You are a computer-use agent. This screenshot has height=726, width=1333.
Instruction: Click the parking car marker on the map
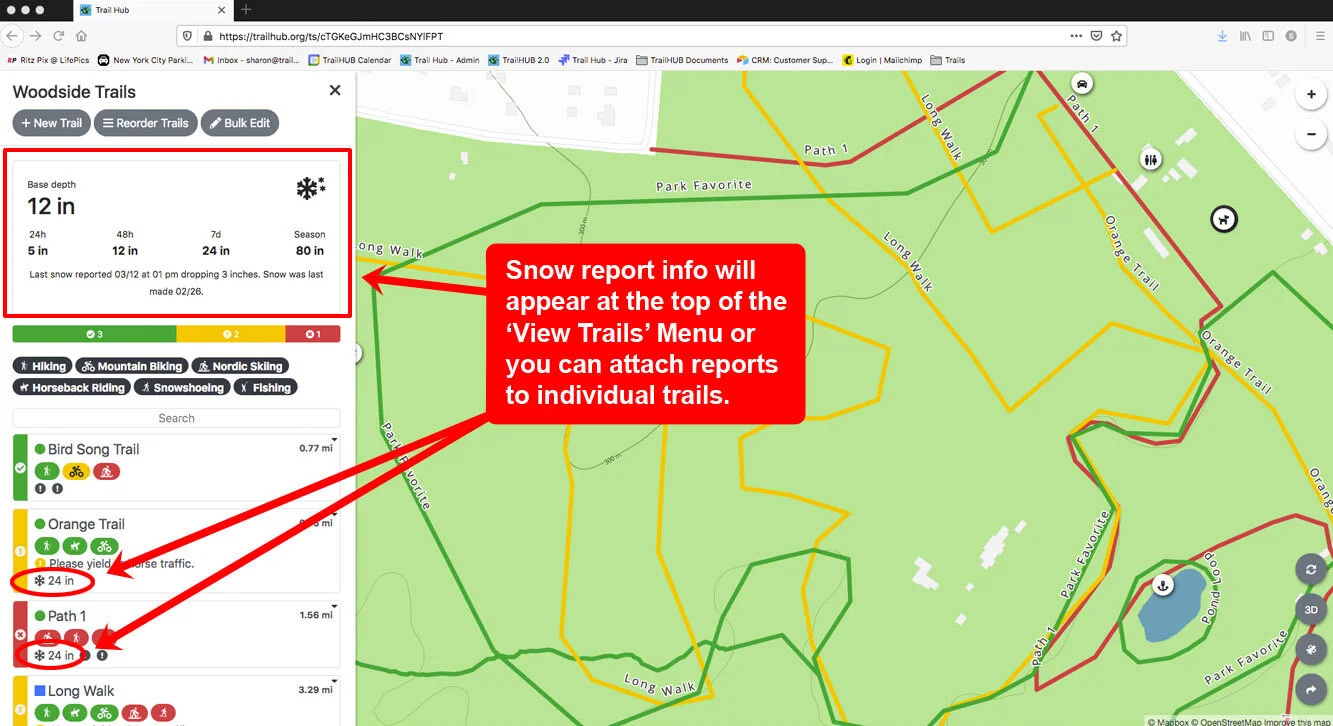pyautogui.click(x=1080, y=83)
